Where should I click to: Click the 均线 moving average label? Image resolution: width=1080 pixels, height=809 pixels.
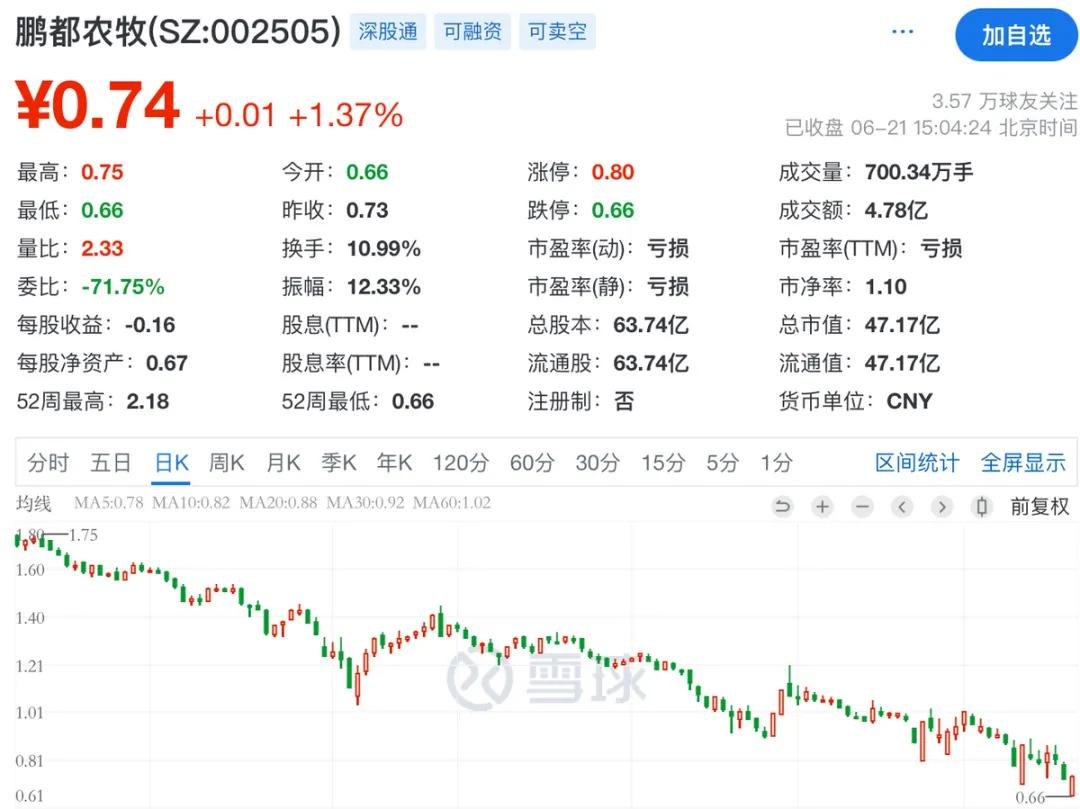(34, 503)
